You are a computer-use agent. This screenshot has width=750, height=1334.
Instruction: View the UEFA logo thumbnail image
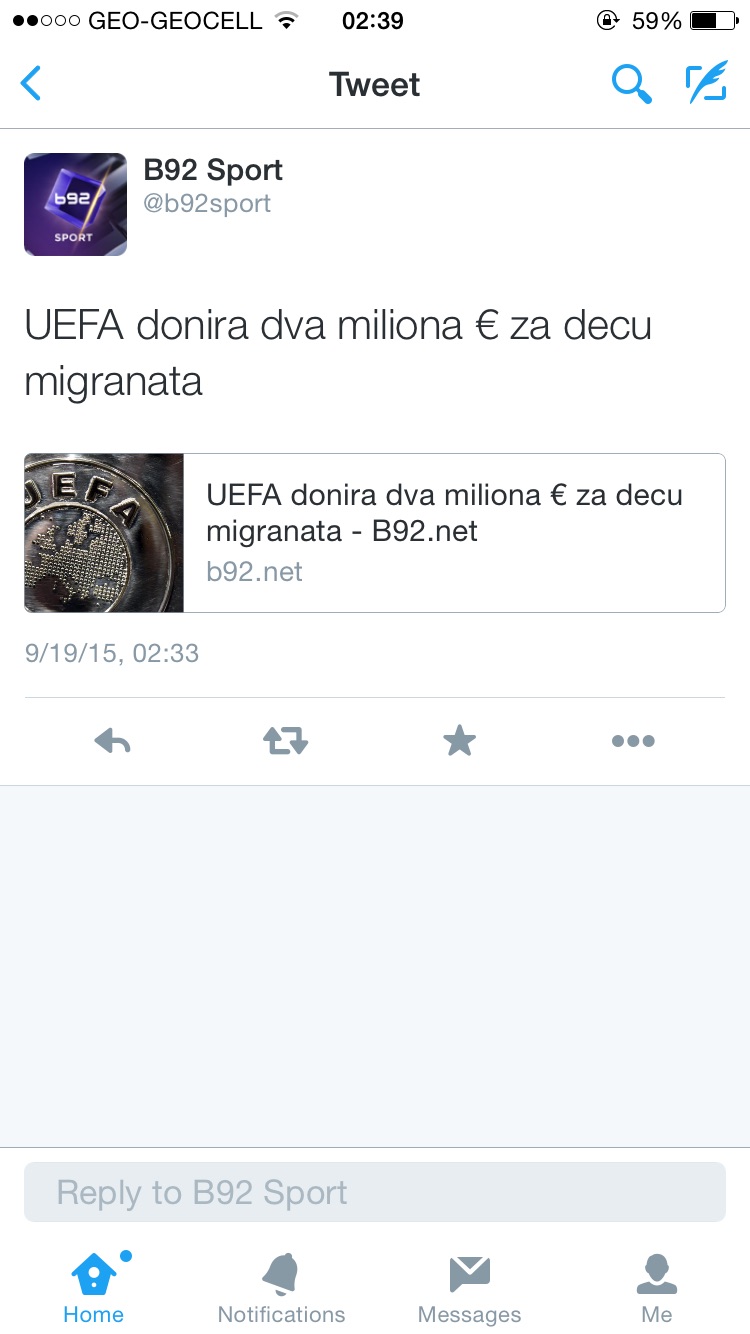click(104, 533)
